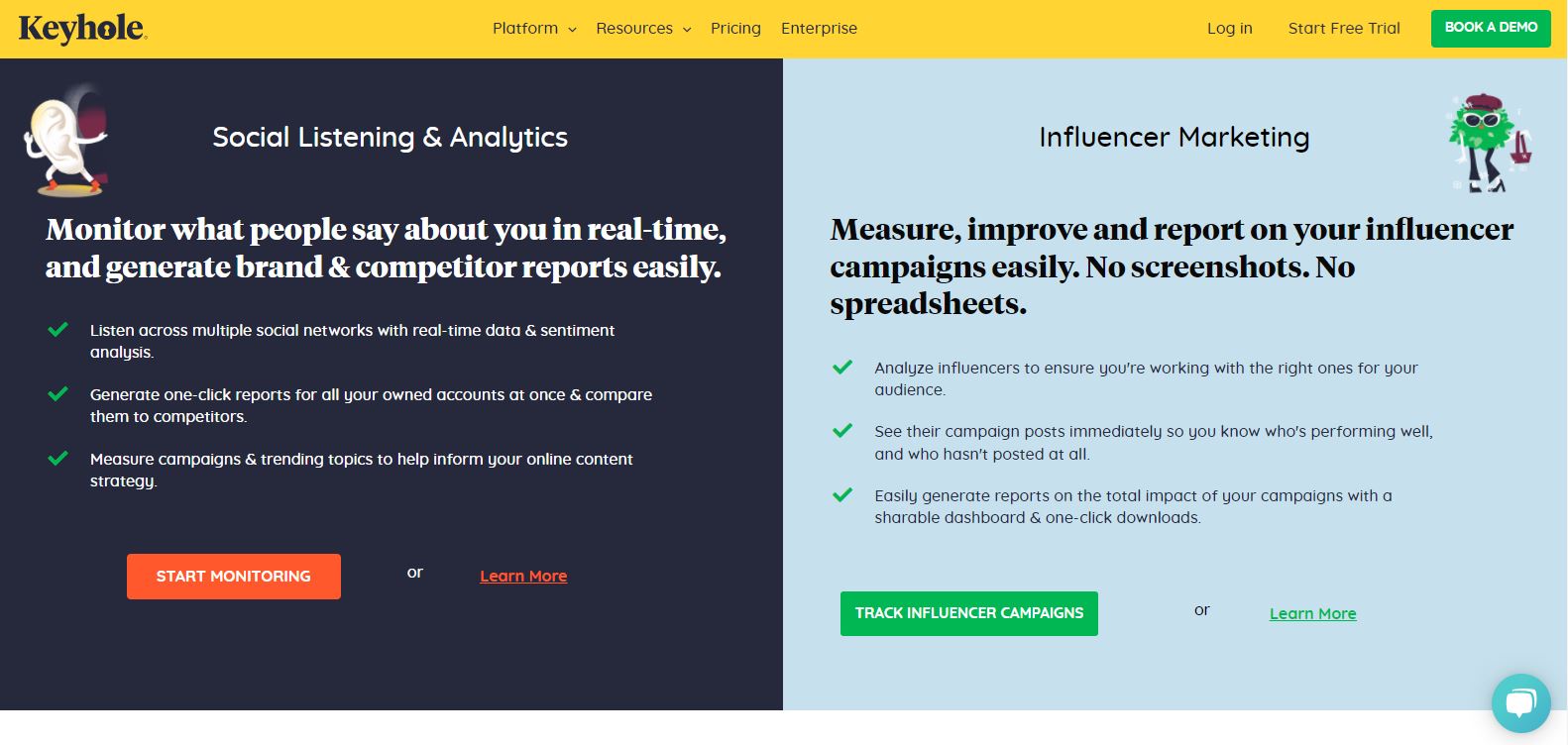Click checkmark beside 'Listen across multiple social networks'
This screenshot has height=745, width=1568.
(57, 330)
